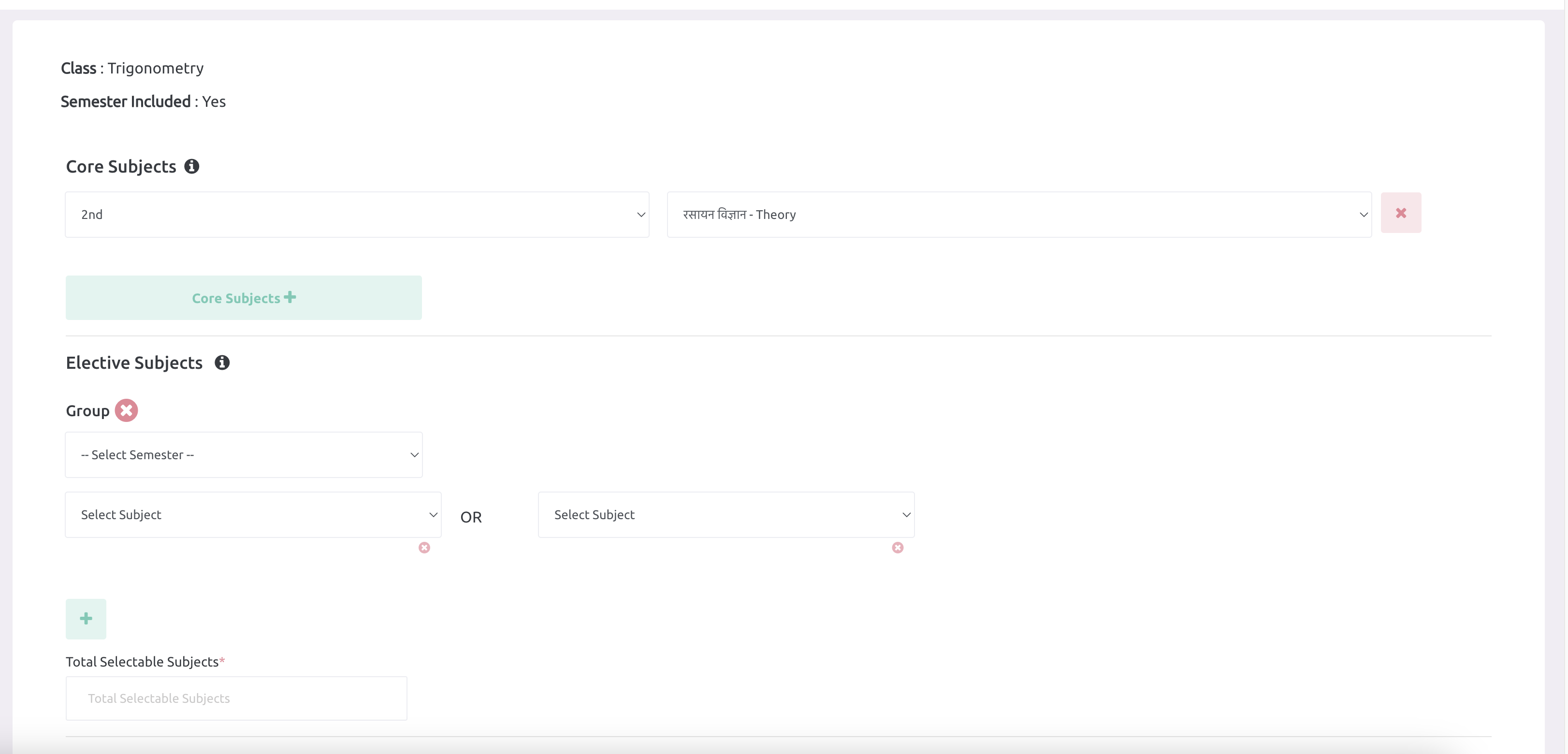Click the remove left Elective Subject icon
This screenshot has height=754, width=1568.
point(424,547)
